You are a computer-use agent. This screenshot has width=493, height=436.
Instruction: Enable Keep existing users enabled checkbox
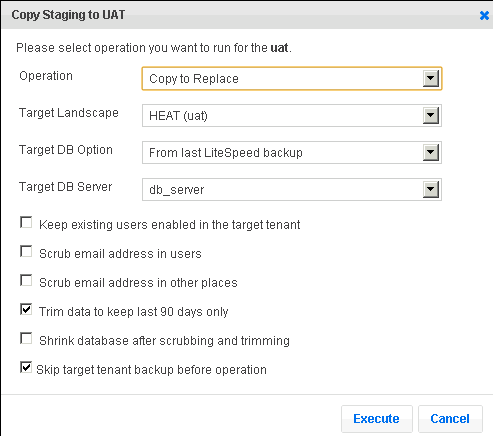click(26, 223)
